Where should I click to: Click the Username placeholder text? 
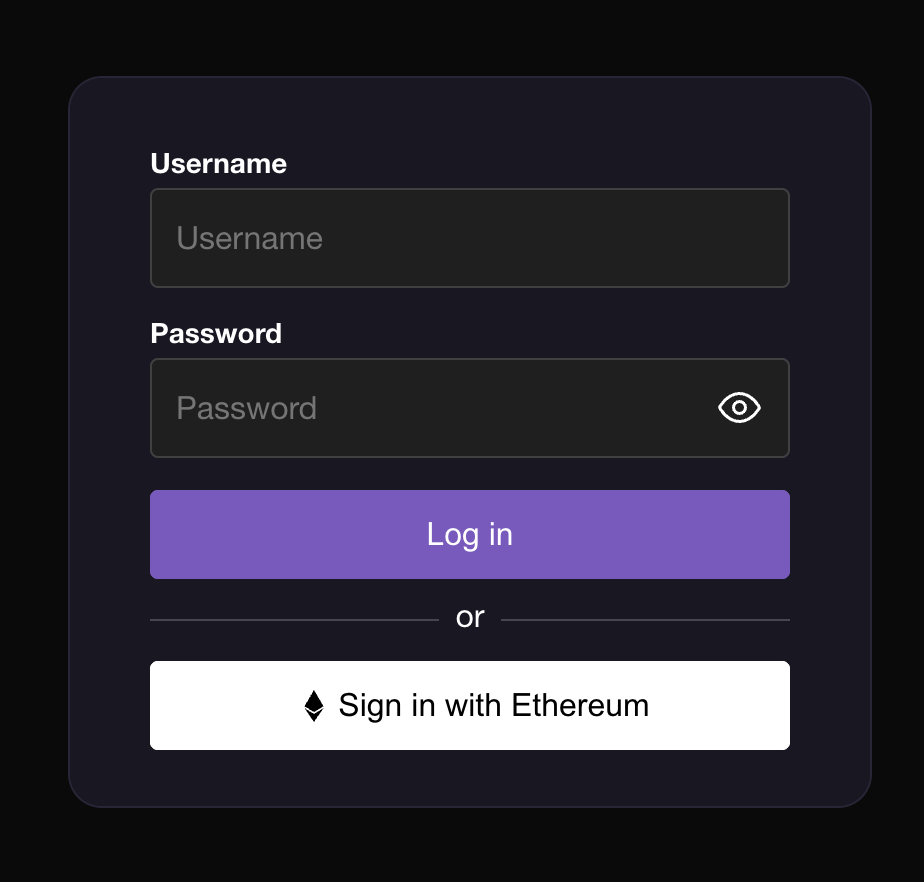click(249, 239)
